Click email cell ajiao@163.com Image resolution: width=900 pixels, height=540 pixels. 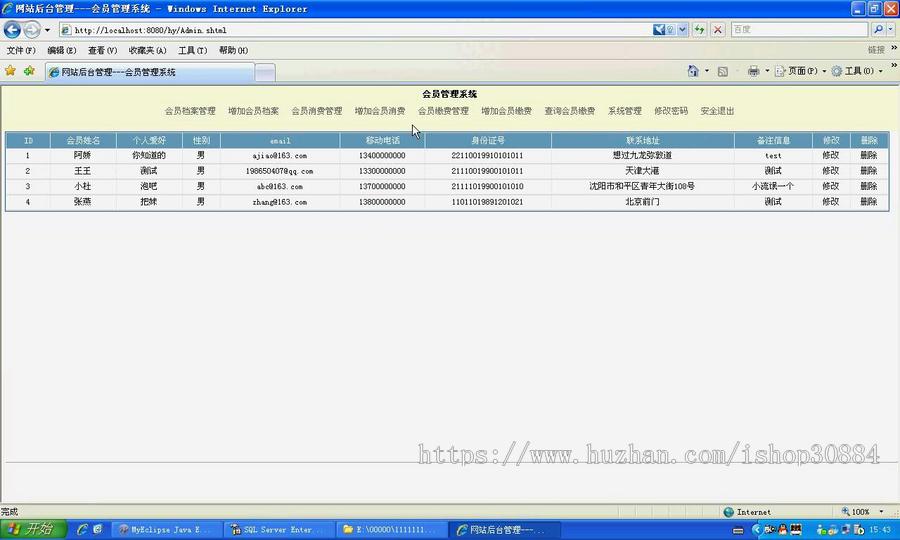click(x=280, y=156)
